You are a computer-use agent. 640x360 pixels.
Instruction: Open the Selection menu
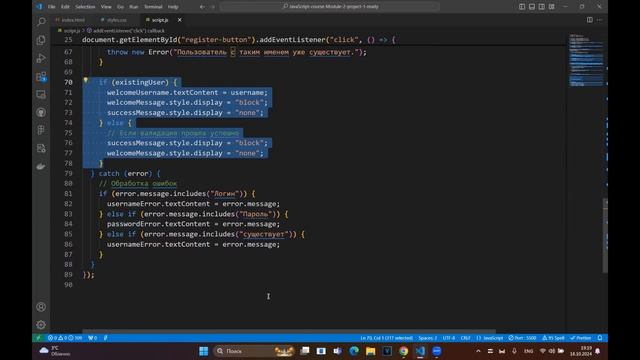pos(85,7)
